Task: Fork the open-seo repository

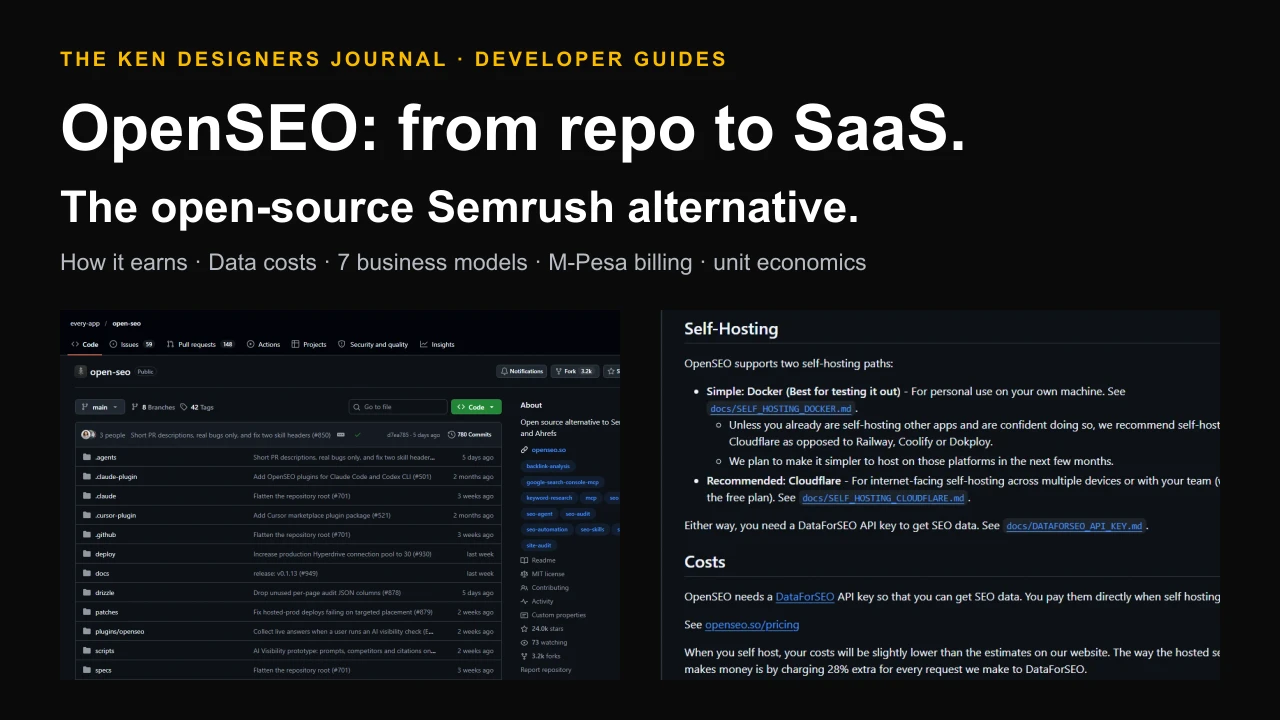Action: click(x=574, y=371)
